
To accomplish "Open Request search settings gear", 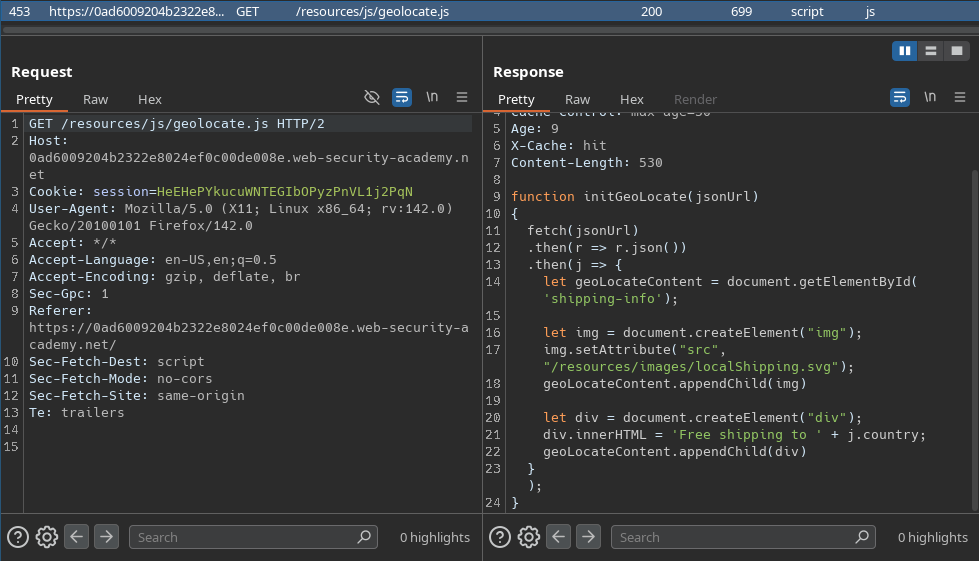I will pos(46,537).
